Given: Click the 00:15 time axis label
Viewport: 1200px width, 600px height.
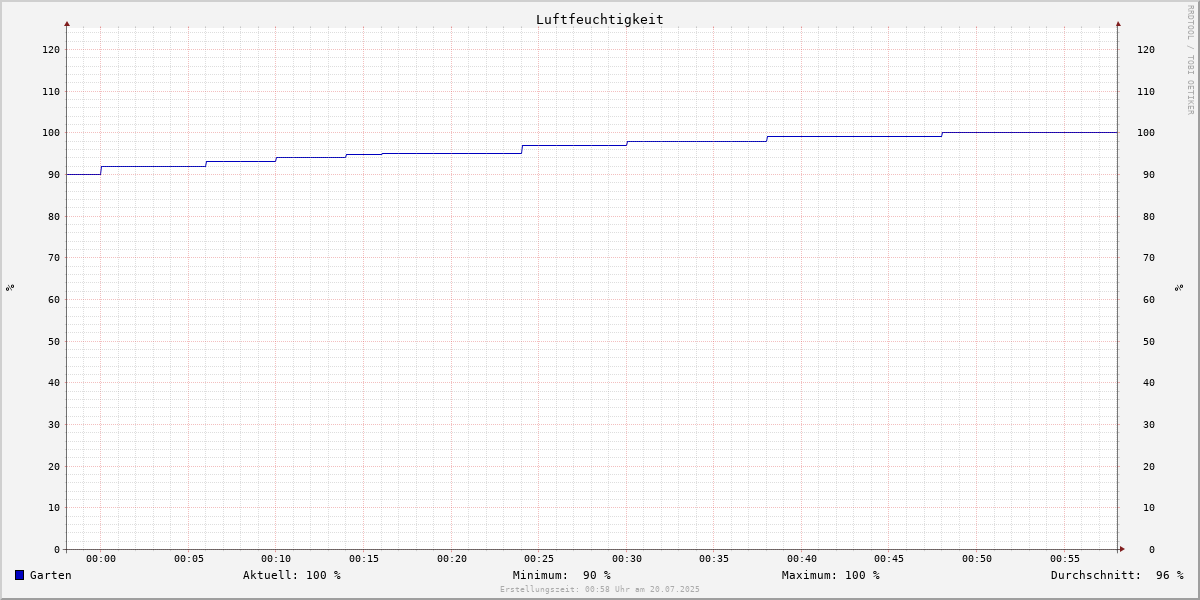Looking at the screenshot, I should click(x=364, y=558).
